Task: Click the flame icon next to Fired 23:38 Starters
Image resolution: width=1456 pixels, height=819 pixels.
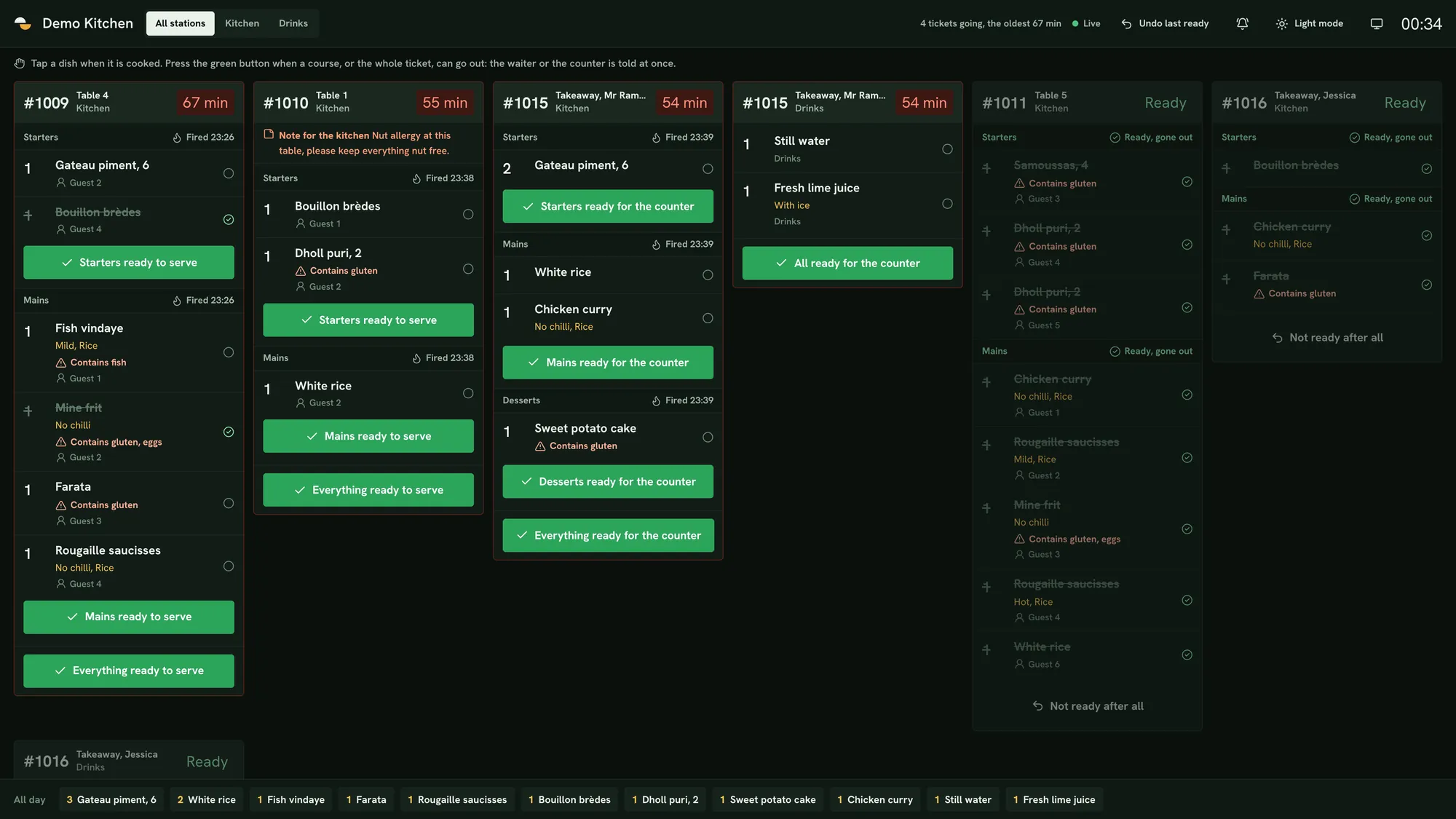Action: [416, 178]
